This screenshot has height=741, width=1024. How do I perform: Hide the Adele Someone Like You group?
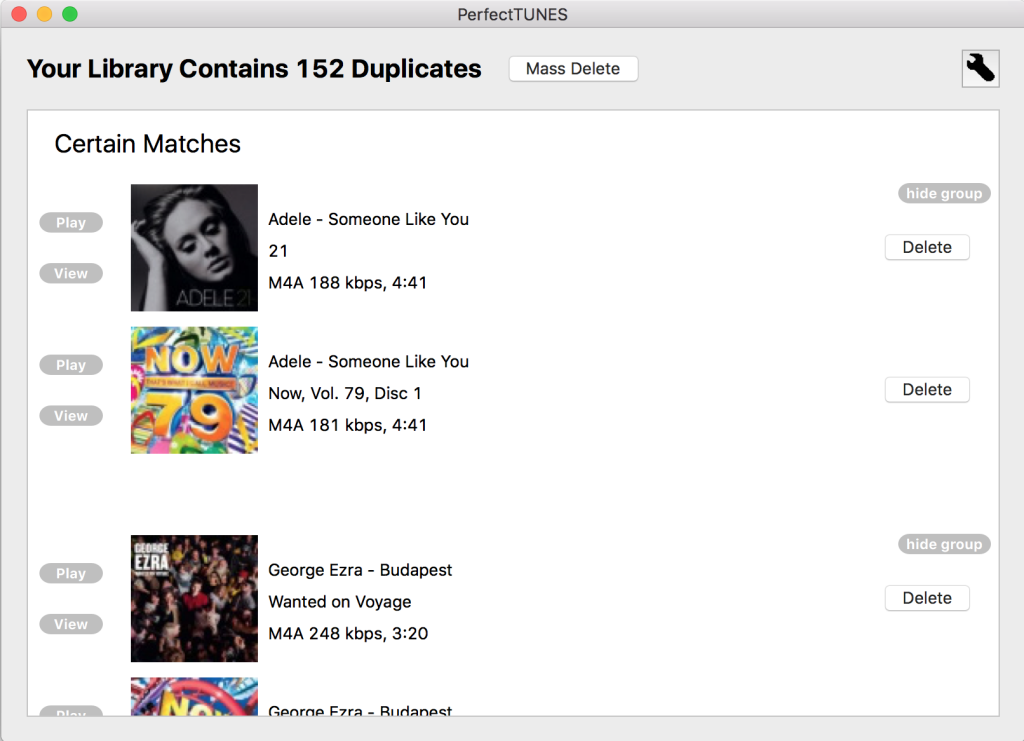944,193
